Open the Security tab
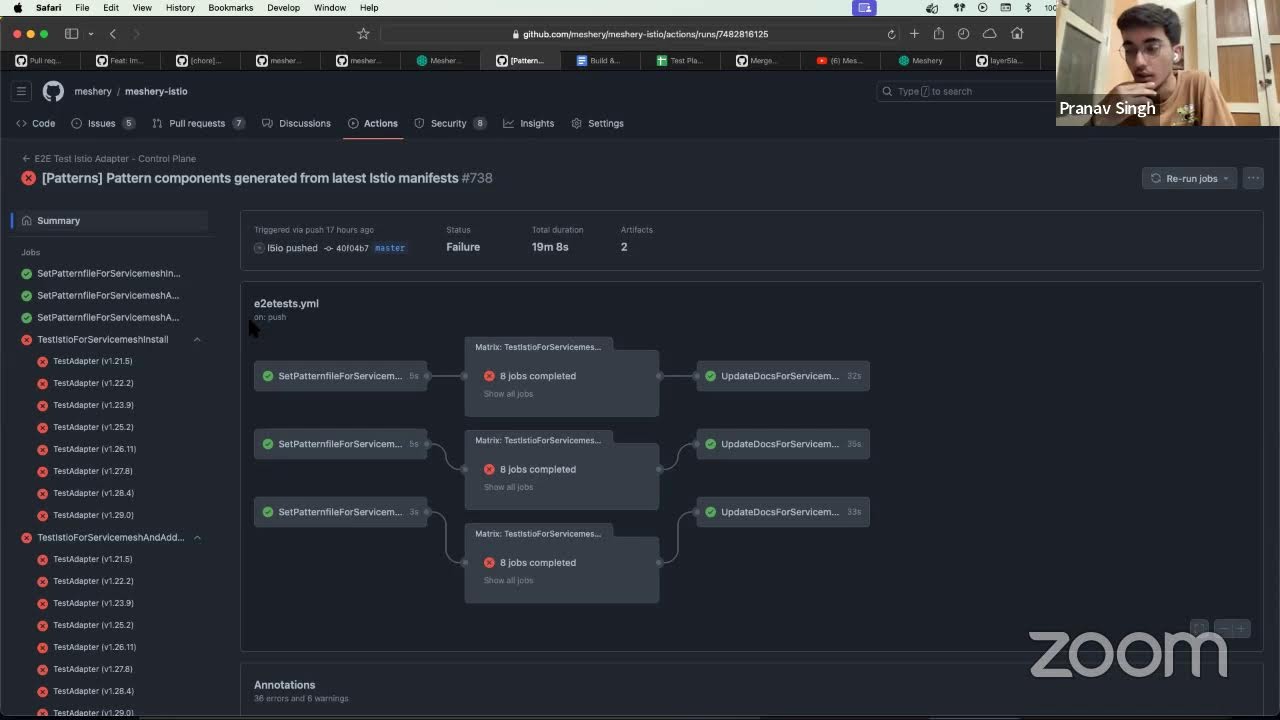This screenshot has width=1280, height=720. coord(450,123)
